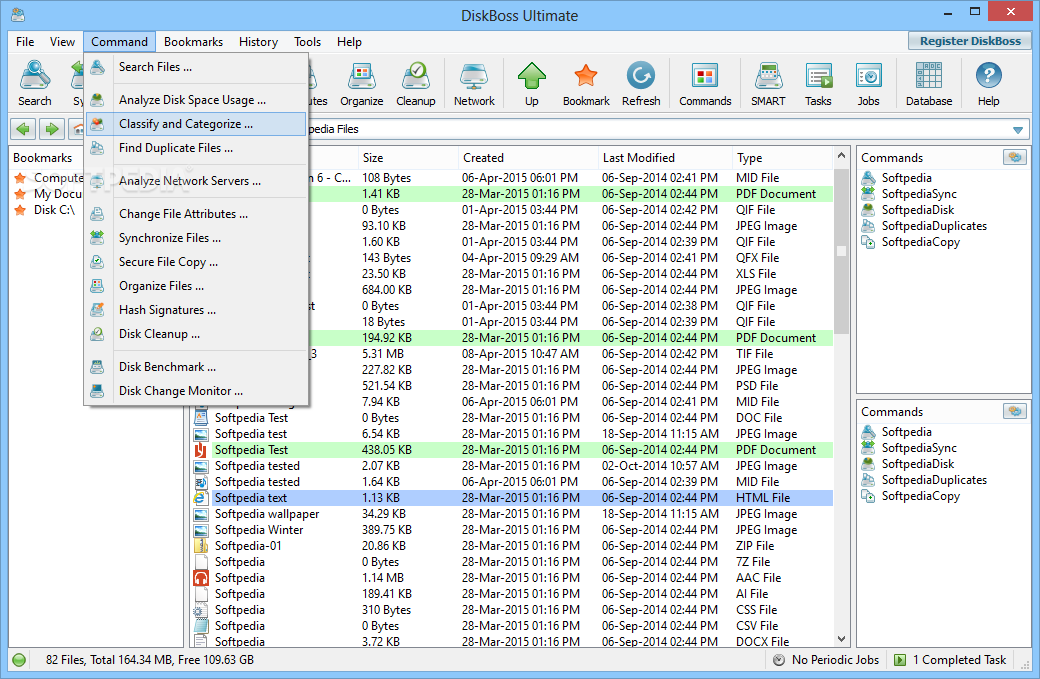Click the Search toolbar icon
This screenshot has height=679, width=1040.
tap(34, 83)
